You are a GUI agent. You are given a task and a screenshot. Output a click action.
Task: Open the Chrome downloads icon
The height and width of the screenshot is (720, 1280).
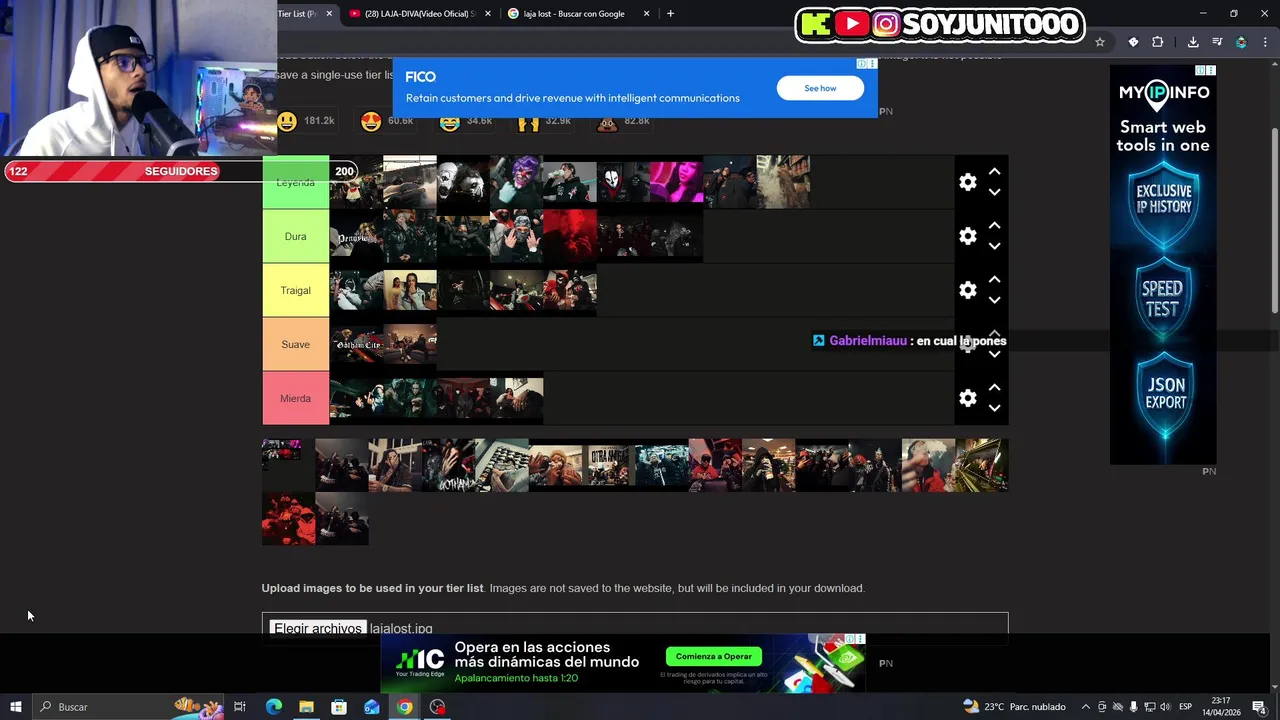(1193, 42)
